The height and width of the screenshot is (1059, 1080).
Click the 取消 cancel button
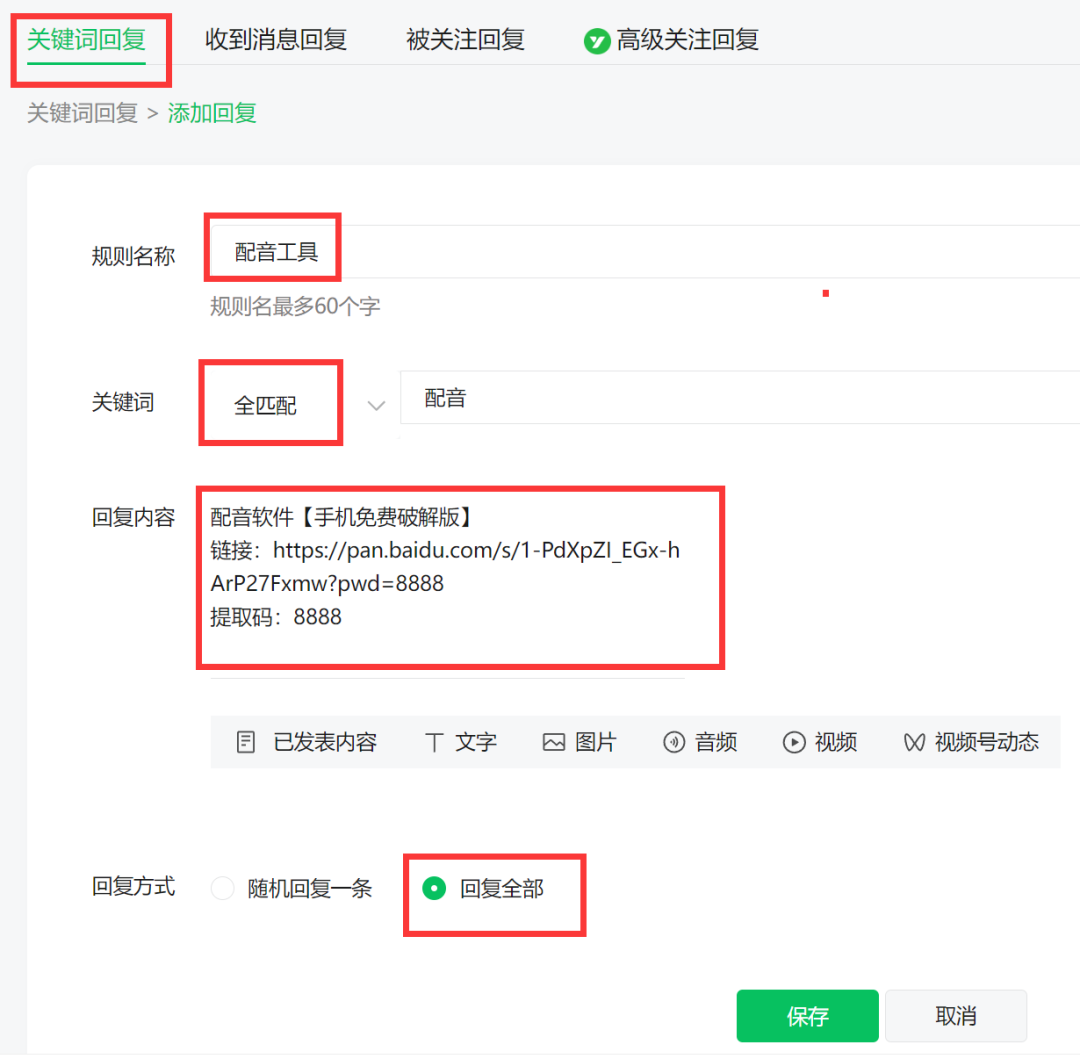click(956, 1015)
